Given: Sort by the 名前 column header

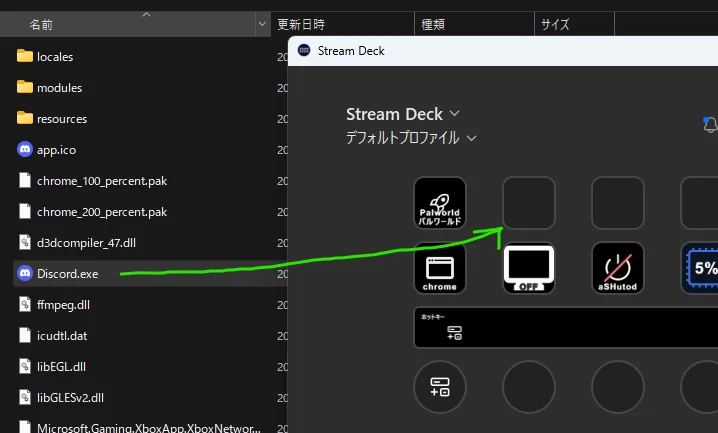Looking at the screenshot, I should click(128, 24).
